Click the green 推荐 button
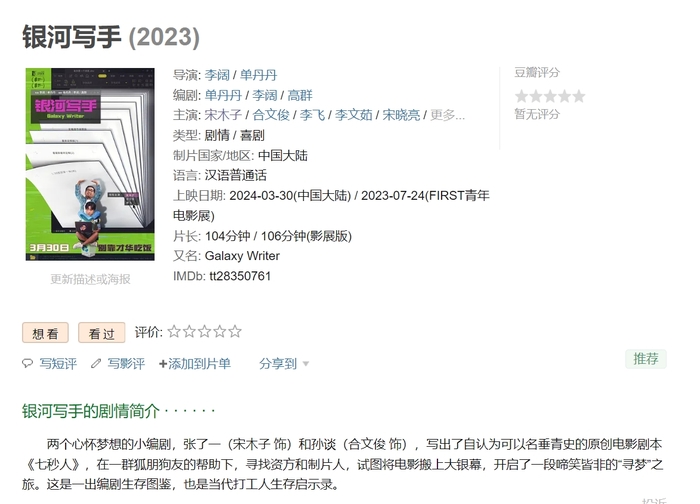The width and height of the screenshot is (700, 504). coord(646,359)
